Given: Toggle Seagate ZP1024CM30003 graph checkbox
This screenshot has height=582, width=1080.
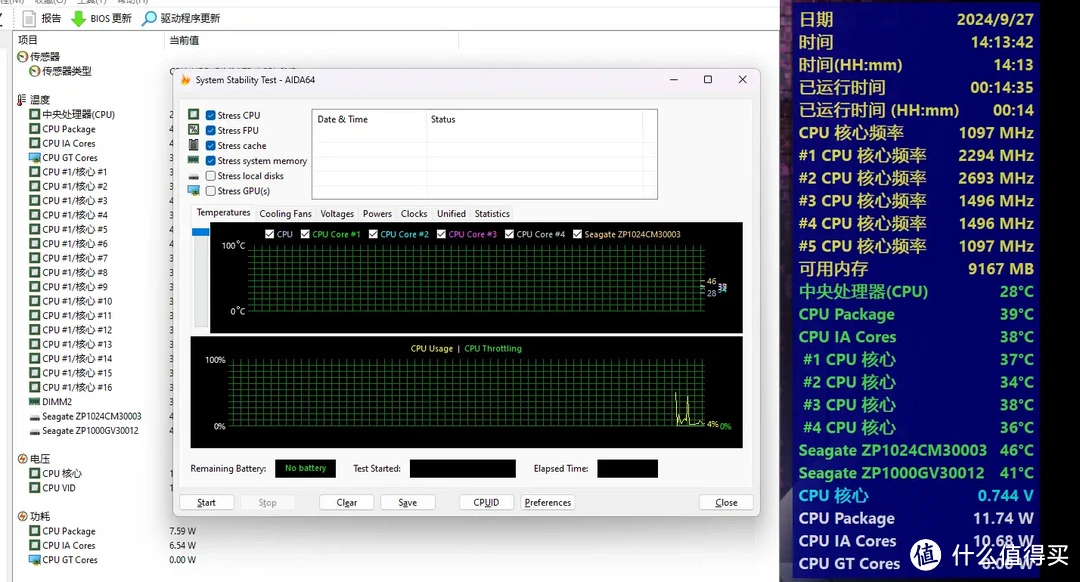Looking at the screenshot, I should click(x=577, y=234).
